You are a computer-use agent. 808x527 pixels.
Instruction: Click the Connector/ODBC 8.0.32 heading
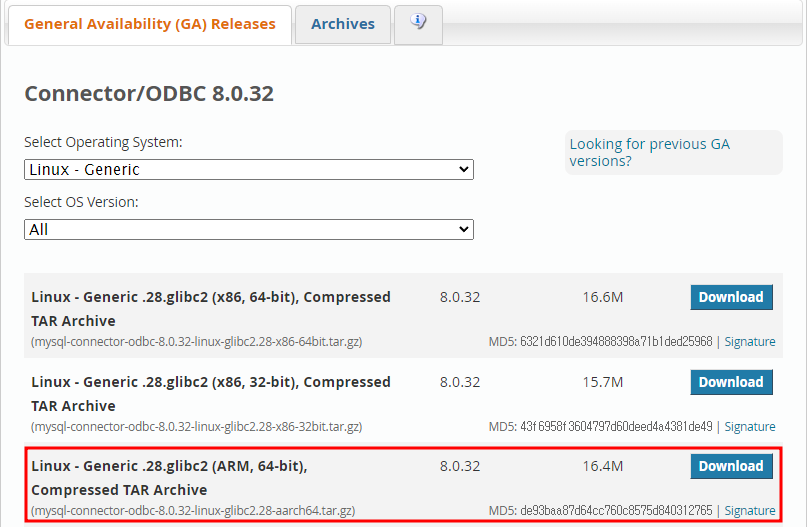pos(149,94)
